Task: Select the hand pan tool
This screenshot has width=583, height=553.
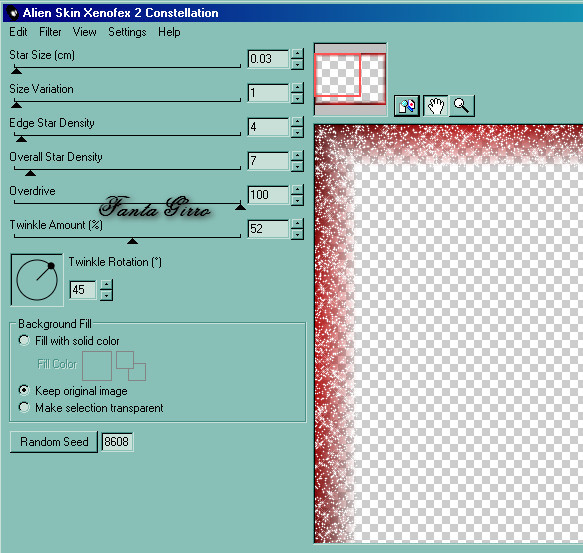Action: (435, 106)
